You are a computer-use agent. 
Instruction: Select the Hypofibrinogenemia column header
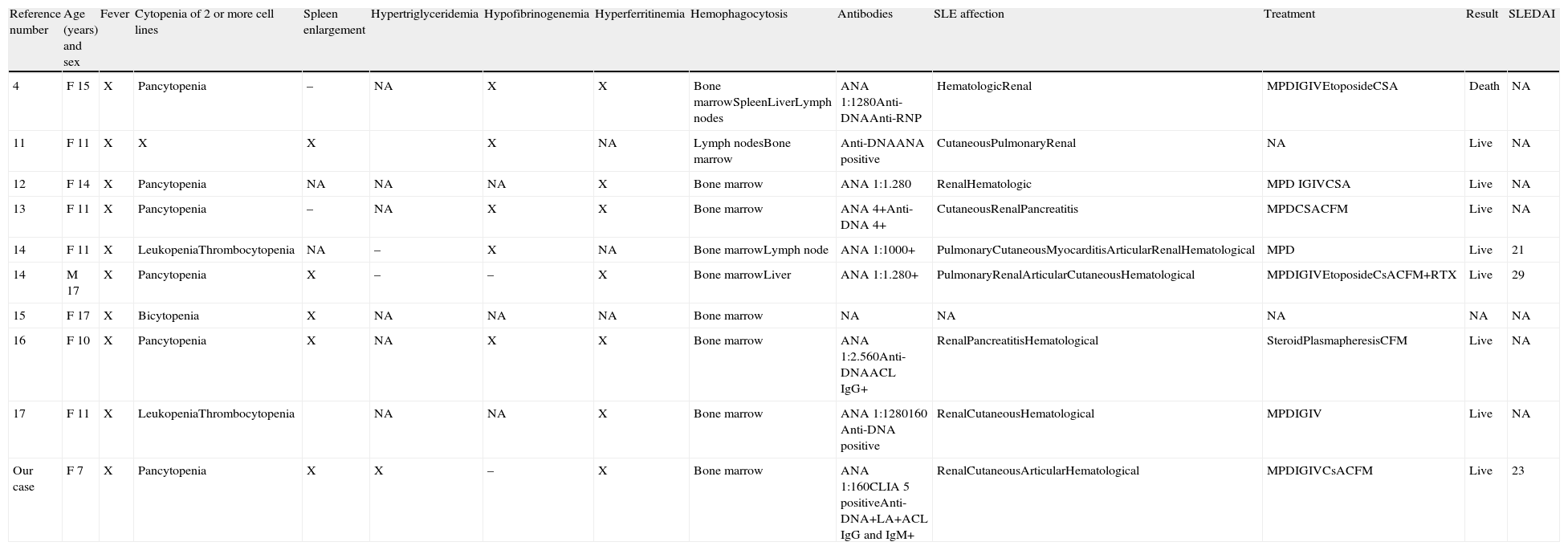coord(536,14)
